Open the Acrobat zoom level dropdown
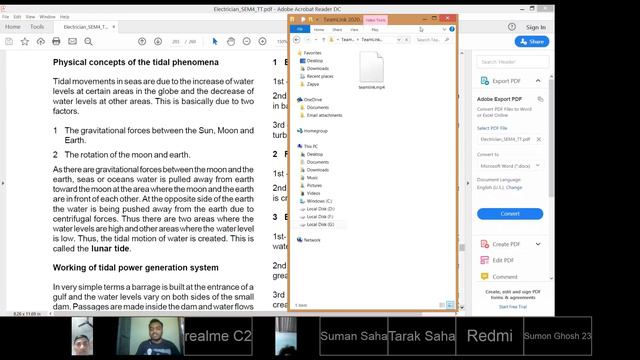The image size is (640, 360). [282, 41]
